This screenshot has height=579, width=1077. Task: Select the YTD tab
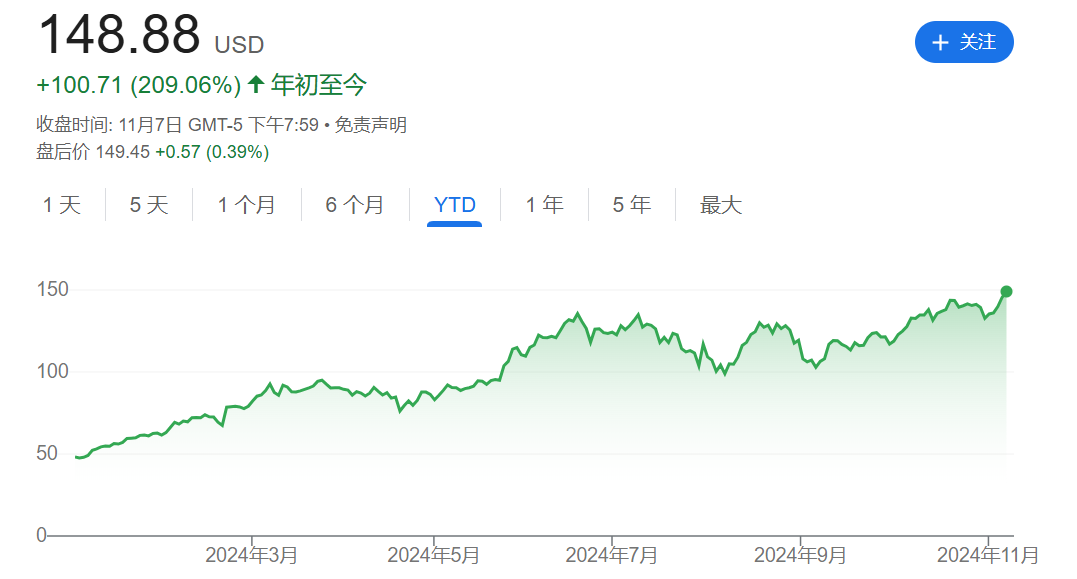point(454,205)
